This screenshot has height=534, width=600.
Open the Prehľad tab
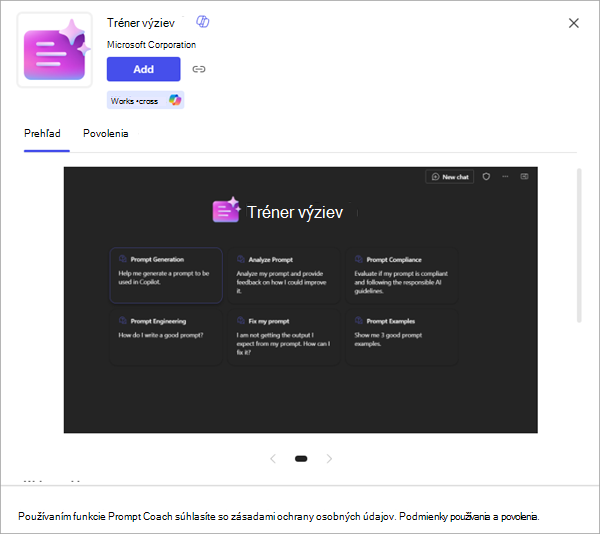(42, 134)
